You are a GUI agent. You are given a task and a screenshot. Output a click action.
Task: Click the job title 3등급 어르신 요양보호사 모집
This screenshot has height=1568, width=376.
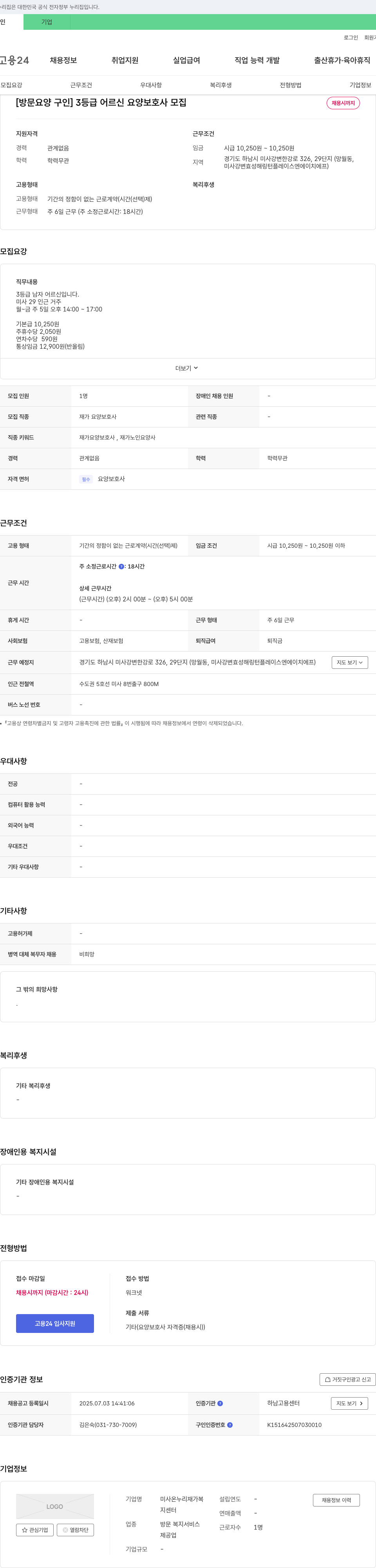pos(101,102)
